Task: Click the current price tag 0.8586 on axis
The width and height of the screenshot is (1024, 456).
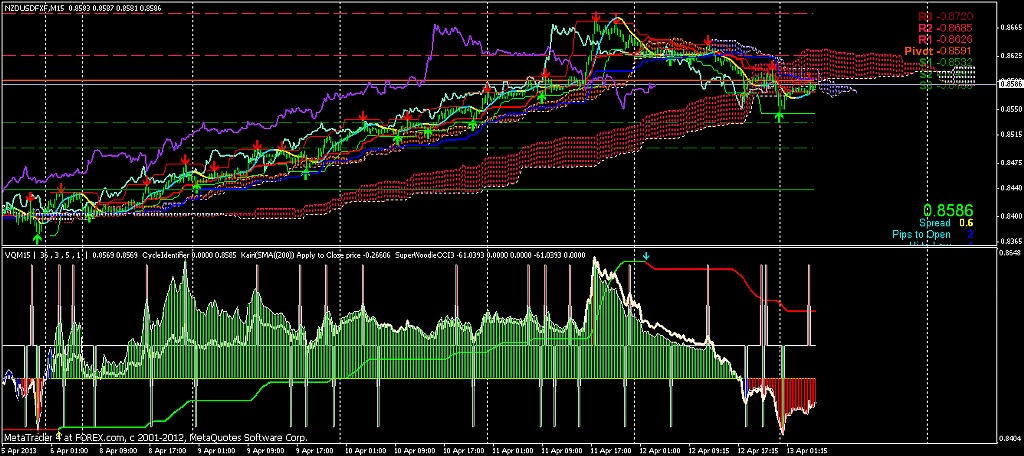Action: coord(1010,84)
